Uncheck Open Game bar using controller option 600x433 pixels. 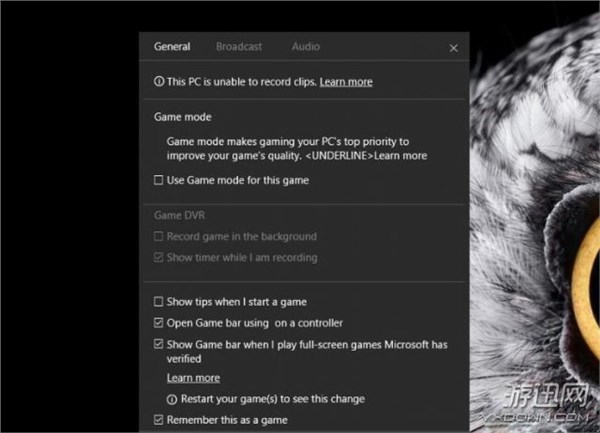158,323
